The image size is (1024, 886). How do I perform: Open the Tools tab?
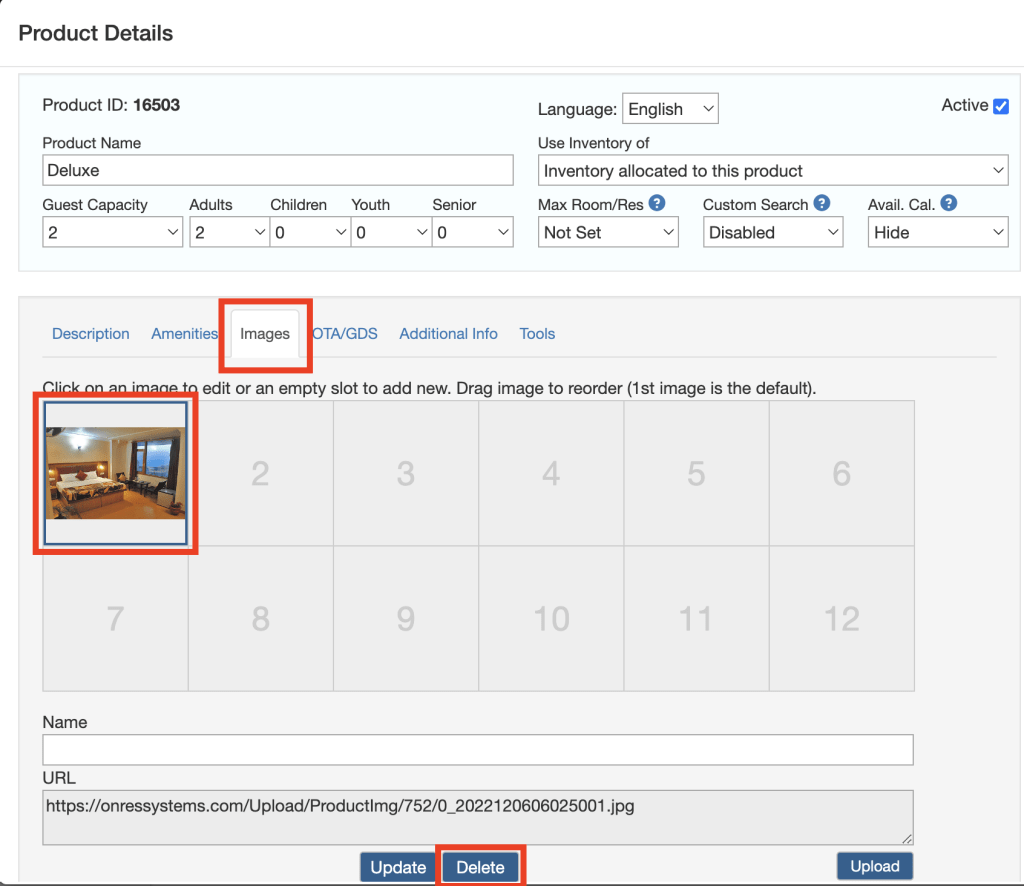537,334
